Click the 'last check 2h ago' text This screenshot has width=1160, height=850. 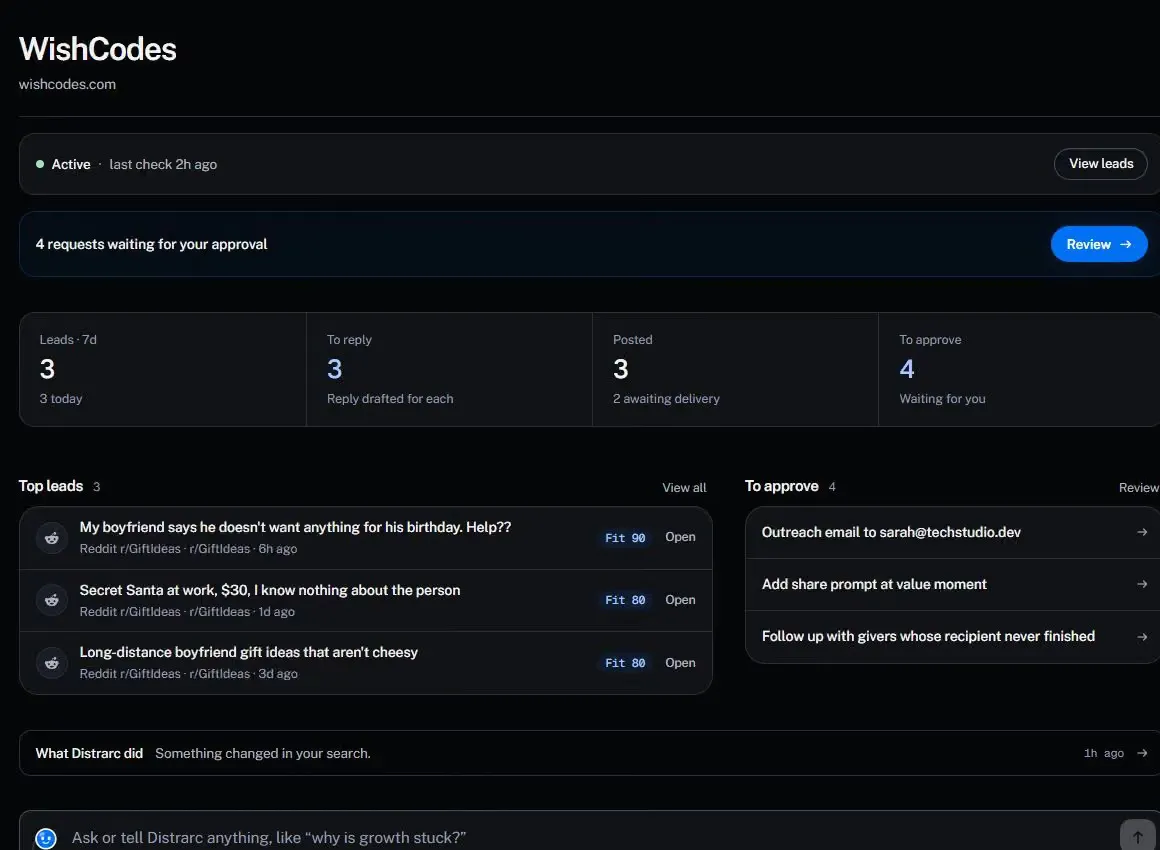(x=163, y=164)
